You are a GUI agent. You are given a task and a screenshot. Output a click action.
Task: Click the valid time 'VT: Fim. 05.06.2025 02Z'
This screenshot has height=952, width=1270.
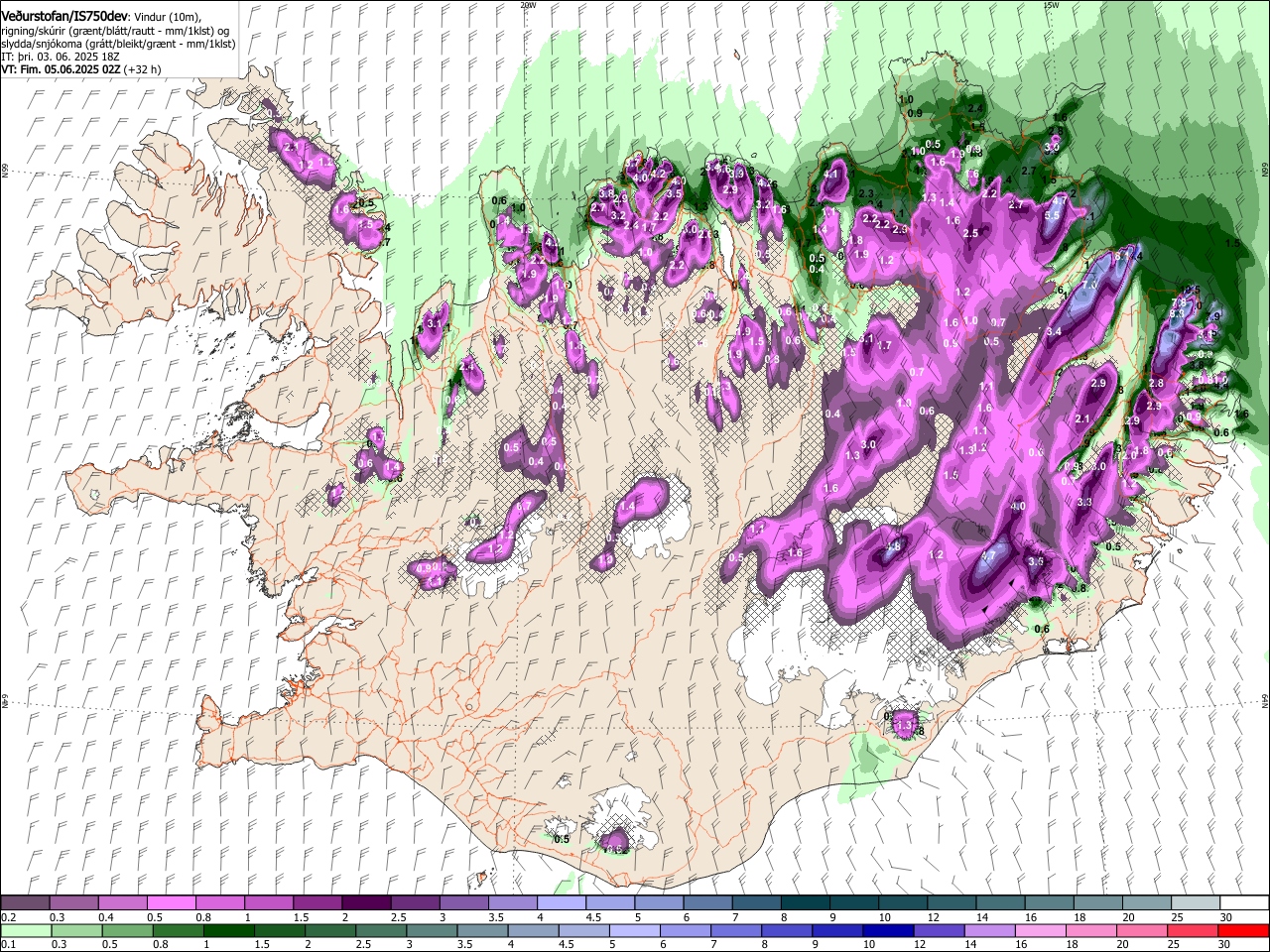tap(61, 69)
